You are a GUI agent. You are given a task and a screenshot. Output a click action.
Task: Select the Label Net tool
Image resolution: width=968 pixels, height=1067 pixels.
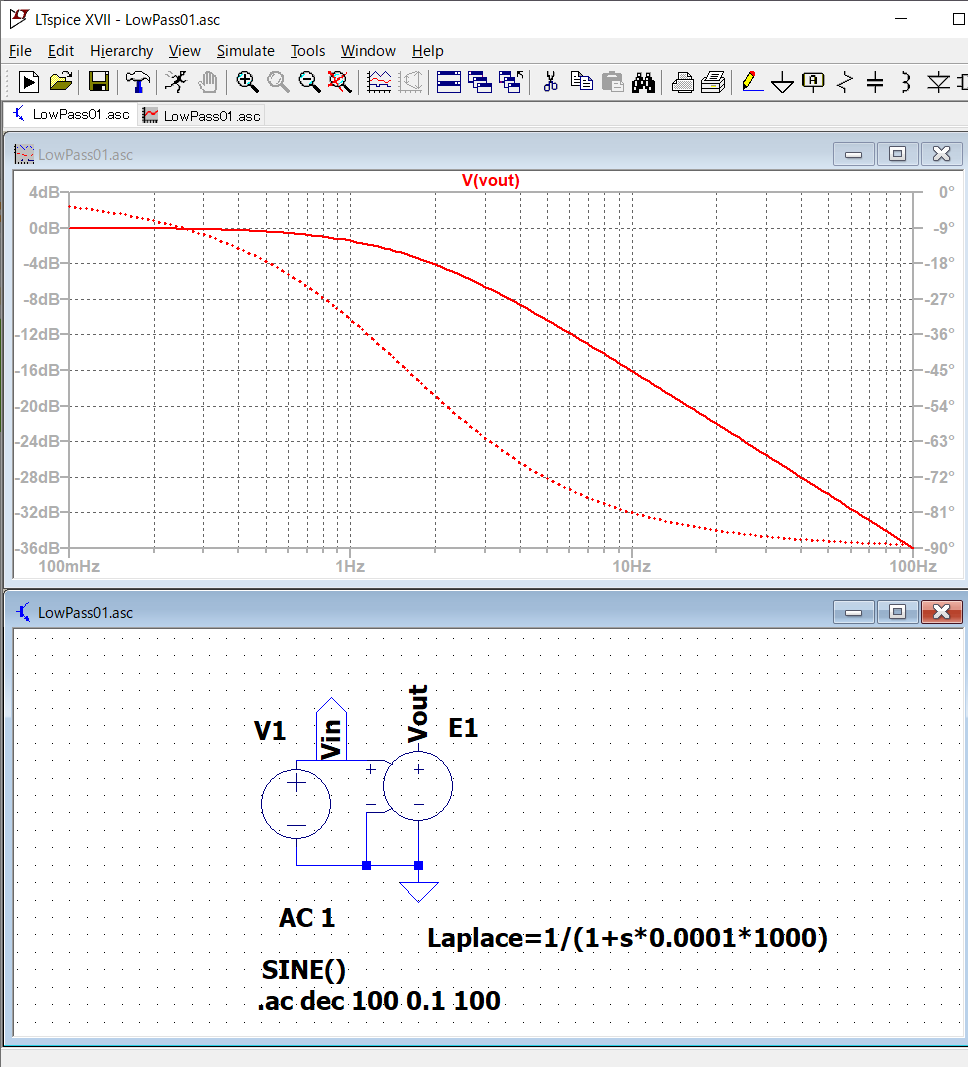tap(814, 82)
